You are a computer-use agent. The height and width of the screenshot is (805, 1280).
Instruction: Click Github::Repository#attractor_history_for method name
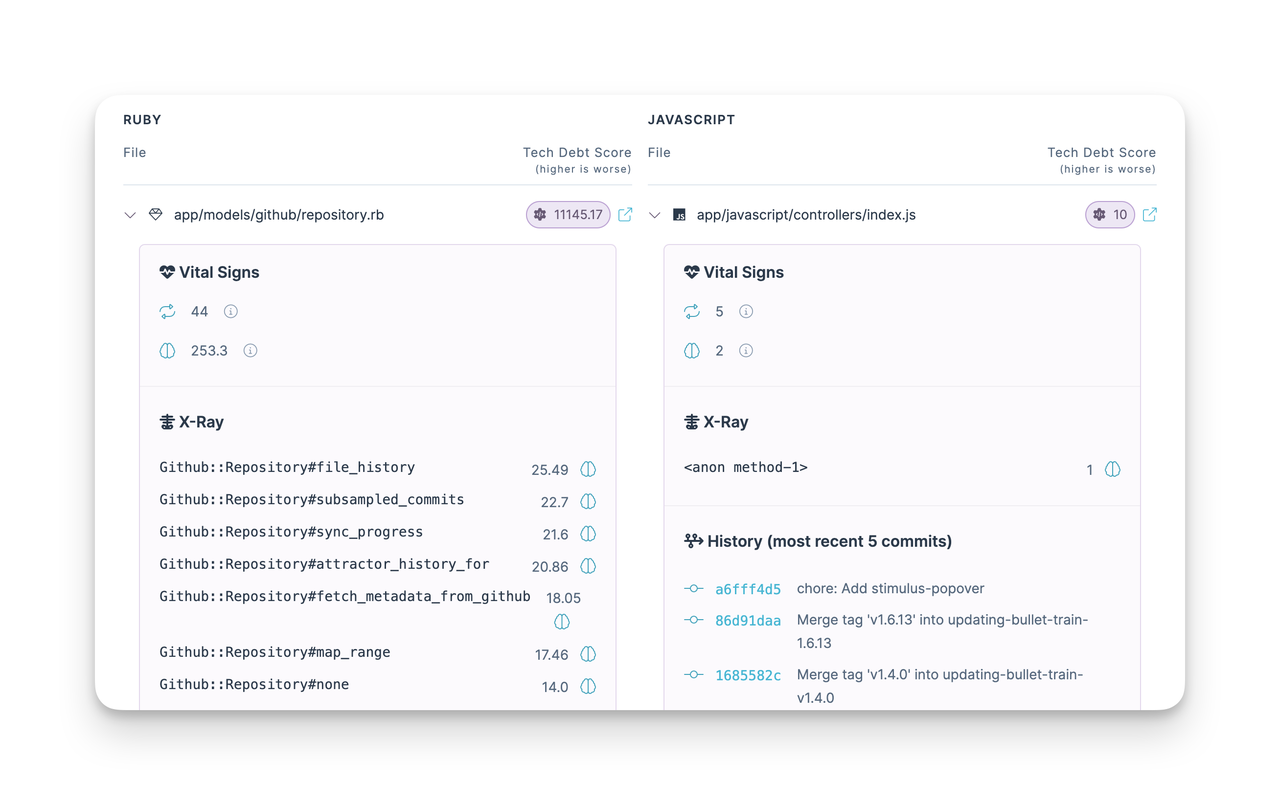click(x=324, y=564)
